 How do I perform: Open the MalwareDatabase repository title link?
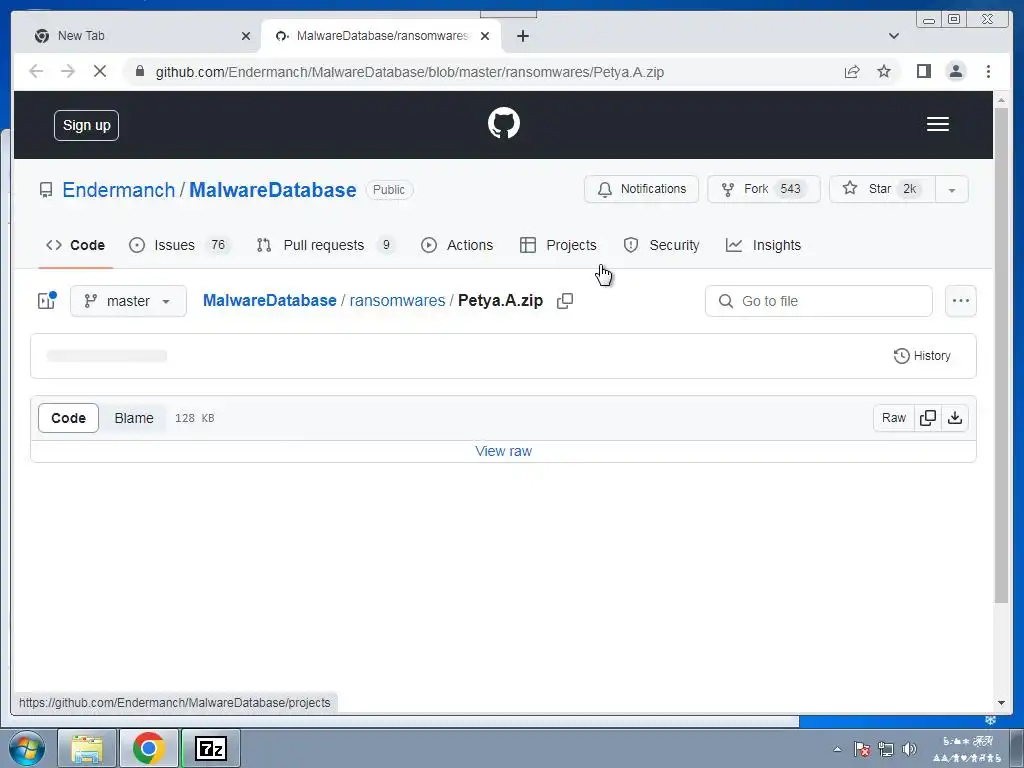[273, 190]
